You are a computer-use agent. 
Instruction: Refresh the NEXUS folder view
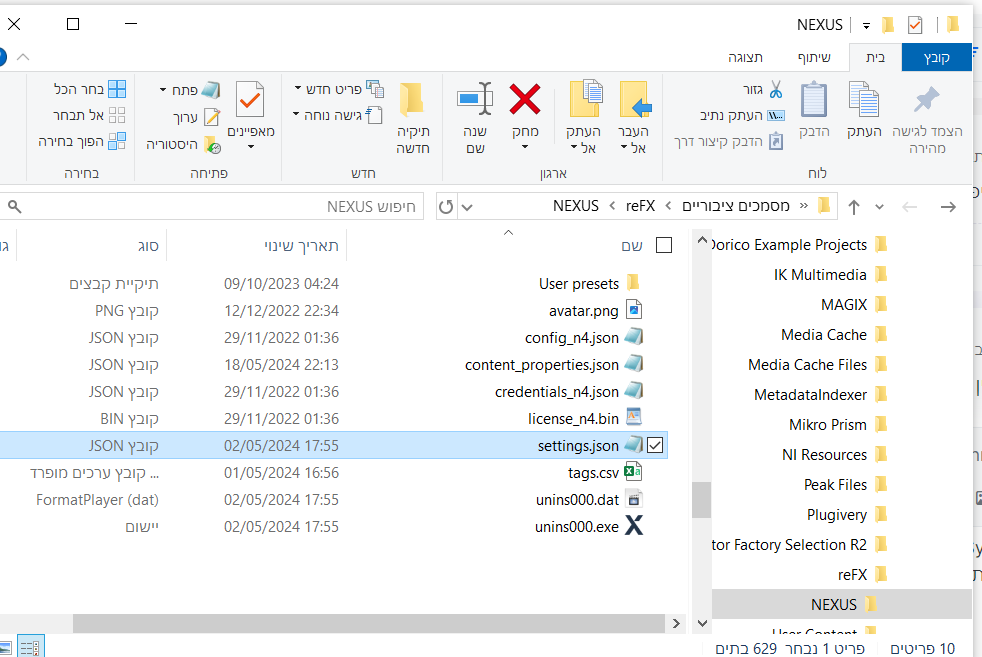(446, 207)
